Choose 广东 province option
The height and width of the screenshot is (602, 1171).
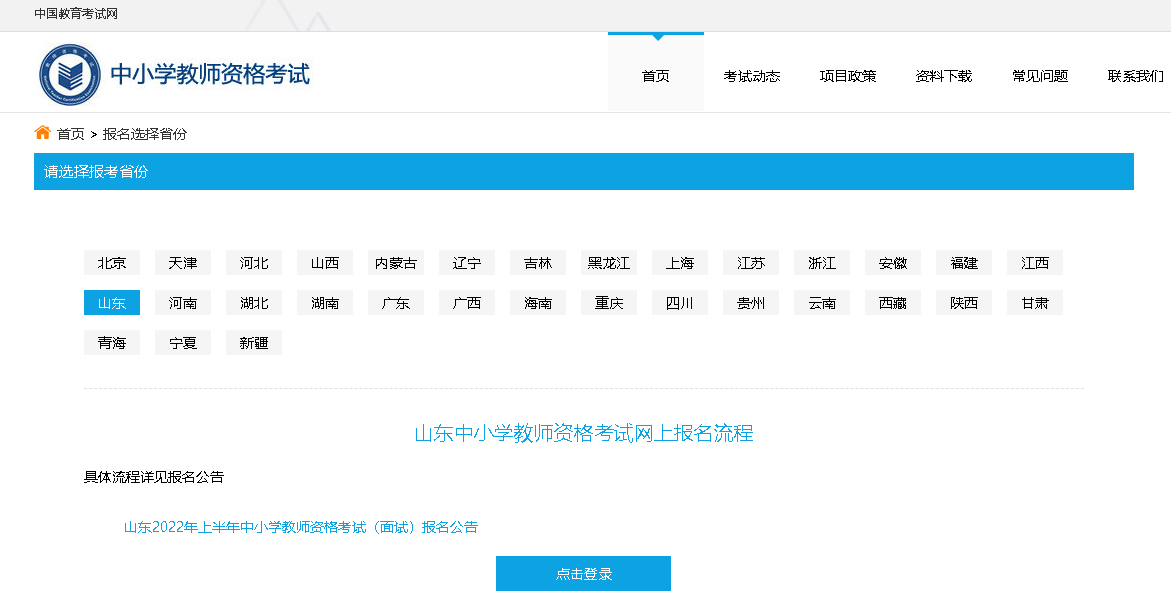(x=396, y=303)
